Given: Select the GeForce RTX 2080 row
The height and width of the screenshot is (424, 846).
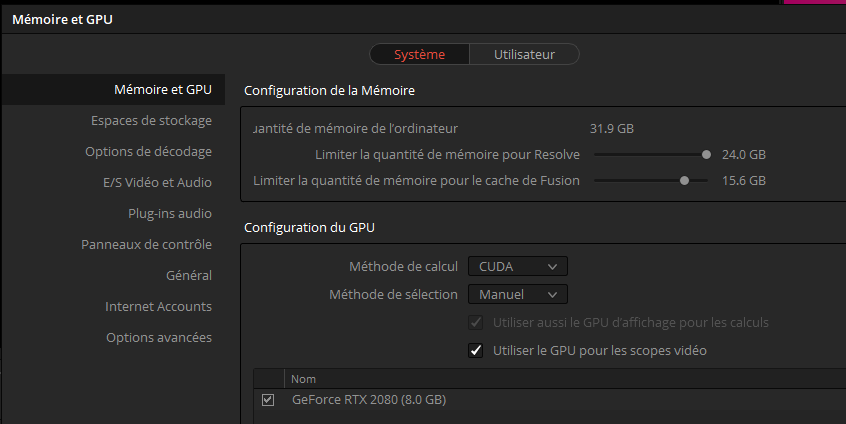Looking at the screenshot, I should (368, 400).
